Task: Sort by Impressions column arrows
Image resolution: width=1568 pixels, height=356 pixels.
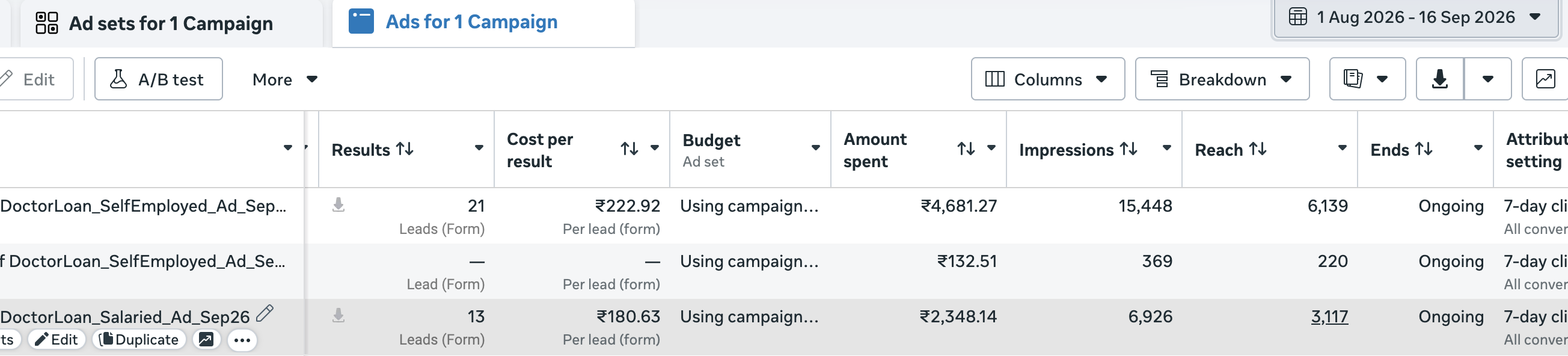Action: pos(1129,149)
